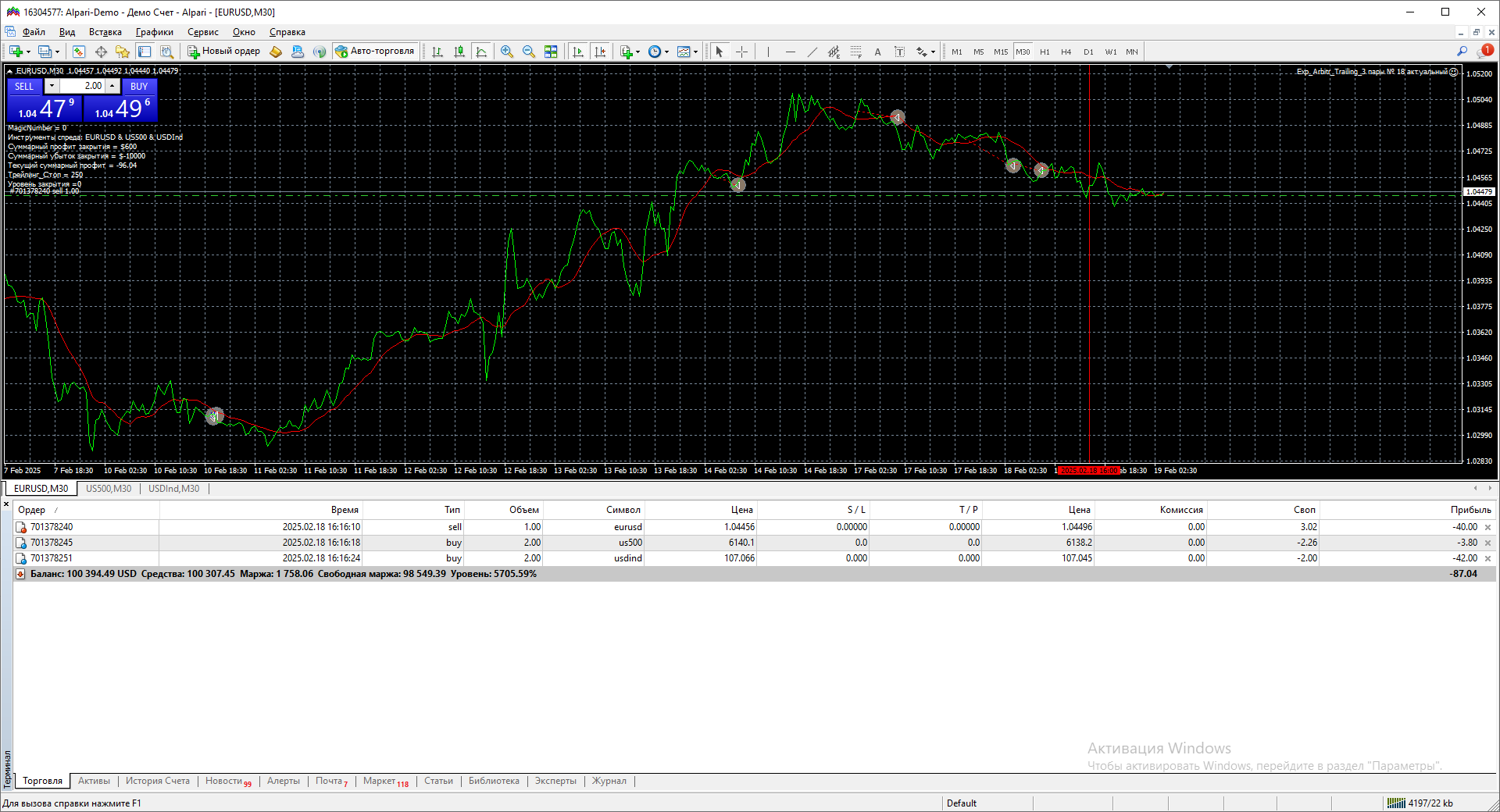The height and width of the screenshot is (812, 1500).
Task: Open the Navigator star-folder icon
Action: point(123,52)
